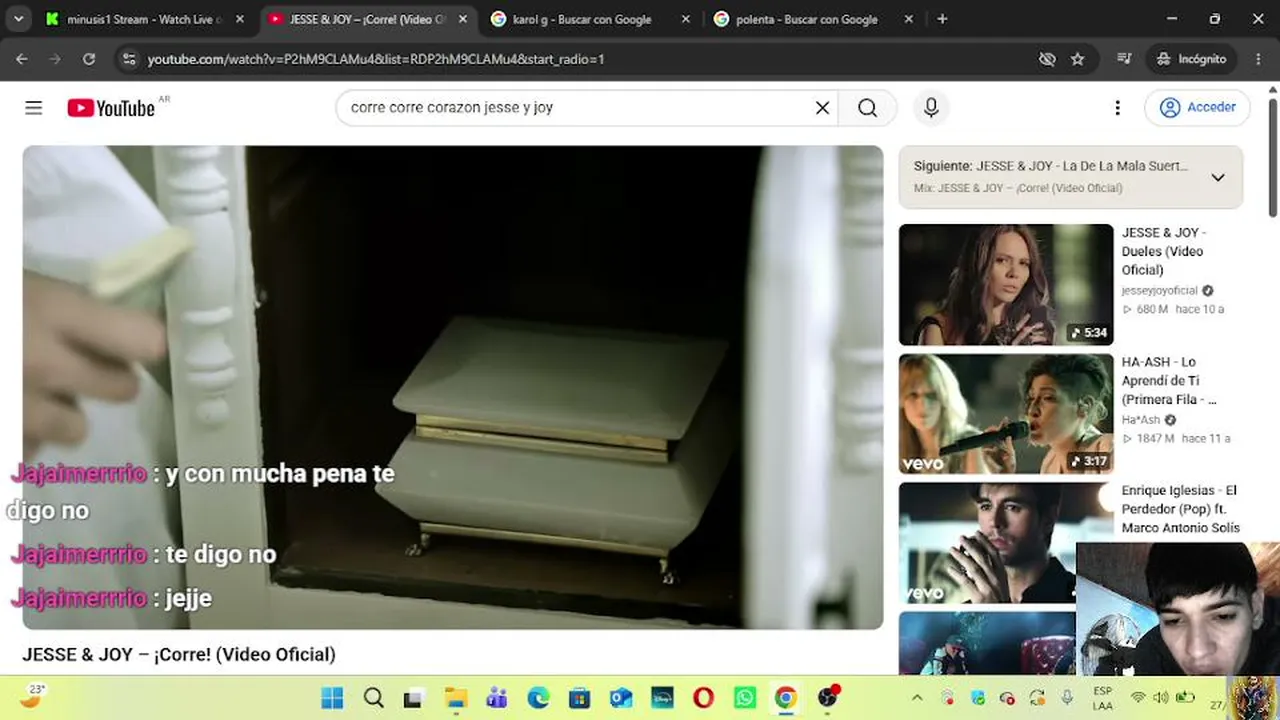Open Microsoft Edge from the taskbar
This screenshot has height=720, width=1280.
click(x=538, y=698)
